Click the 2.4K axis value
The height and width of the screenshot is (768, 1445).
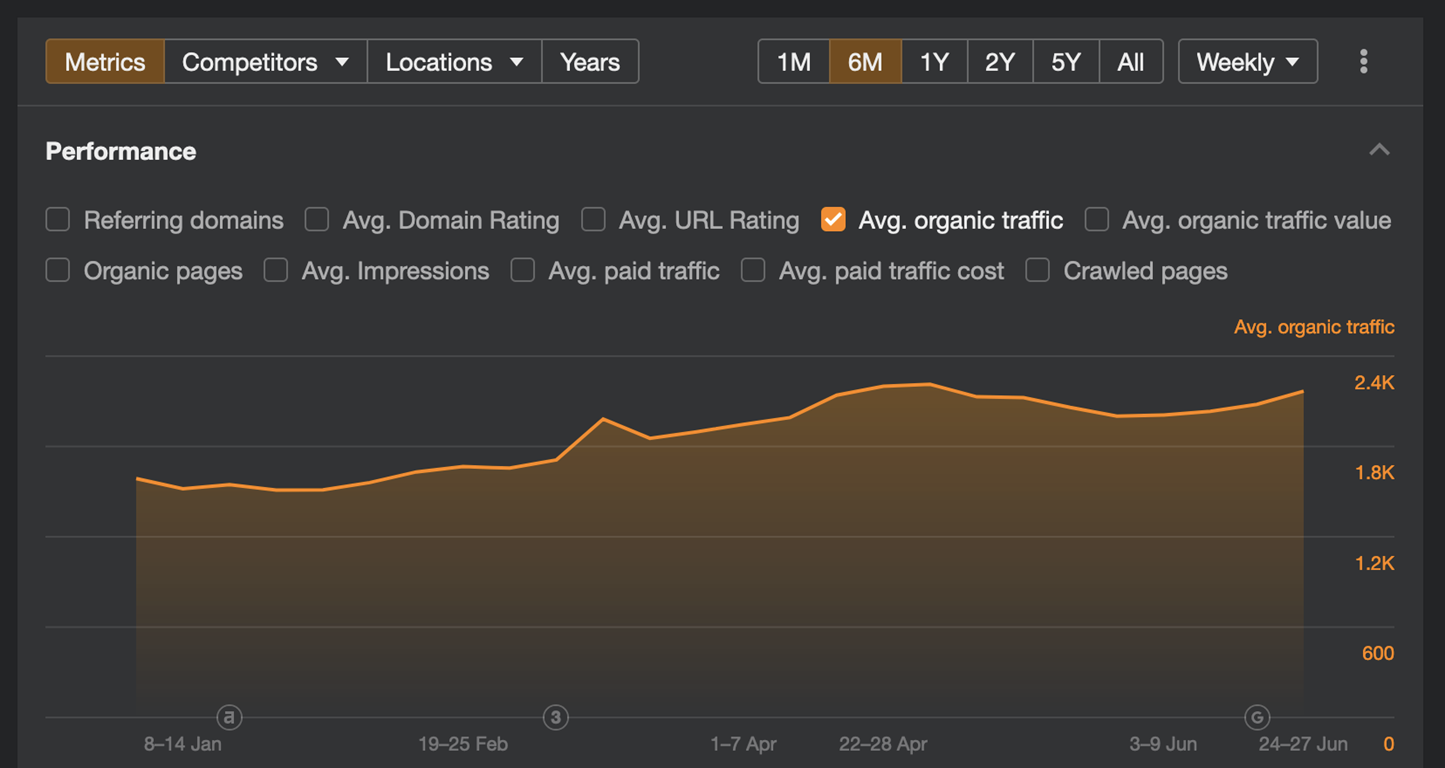(1374, 383)
